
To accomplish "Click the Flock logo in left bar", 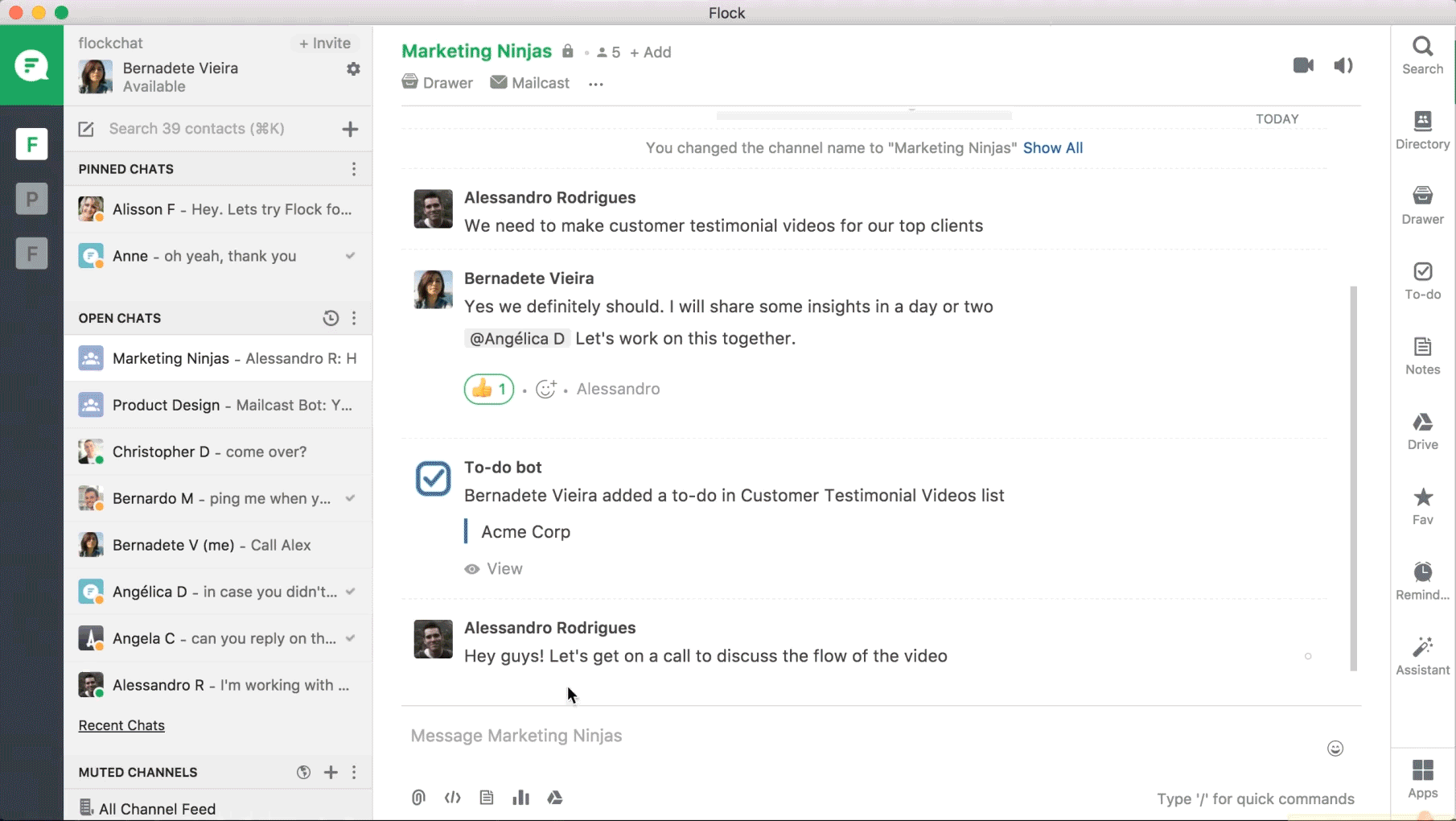I will click(x=31, y=65).
